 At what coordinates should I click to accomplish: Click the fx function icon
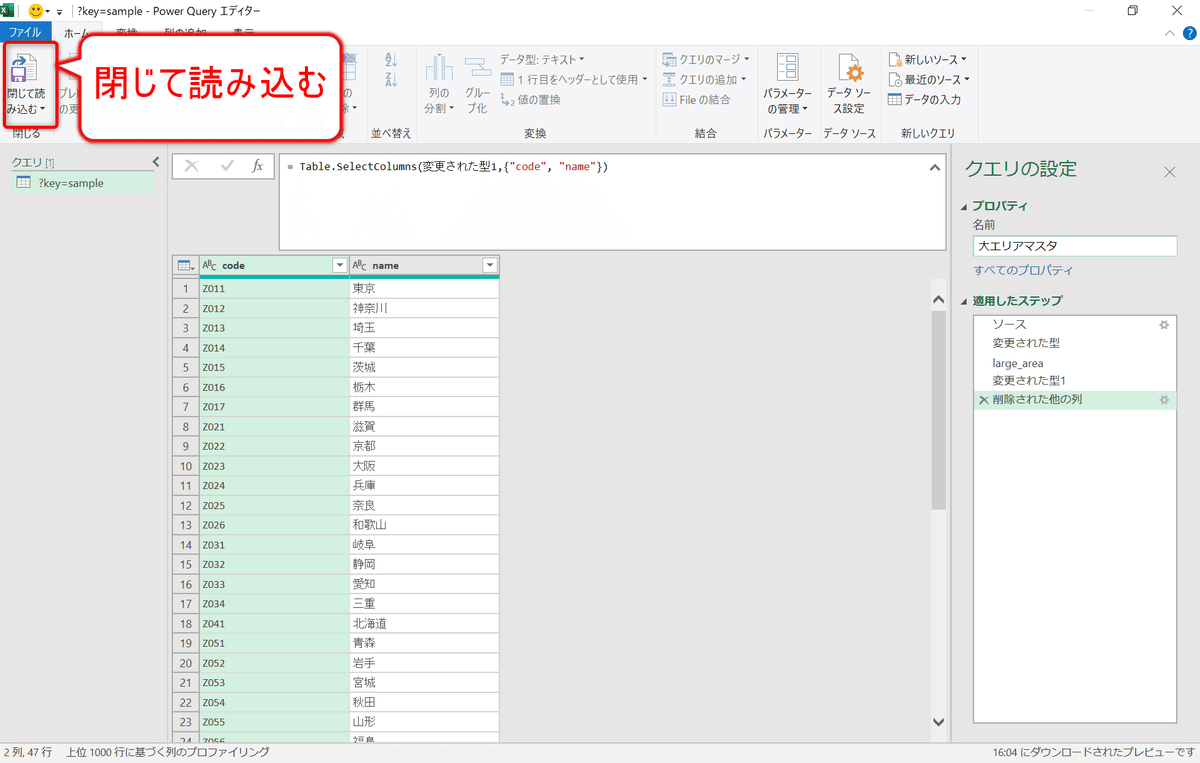point(257,166)
